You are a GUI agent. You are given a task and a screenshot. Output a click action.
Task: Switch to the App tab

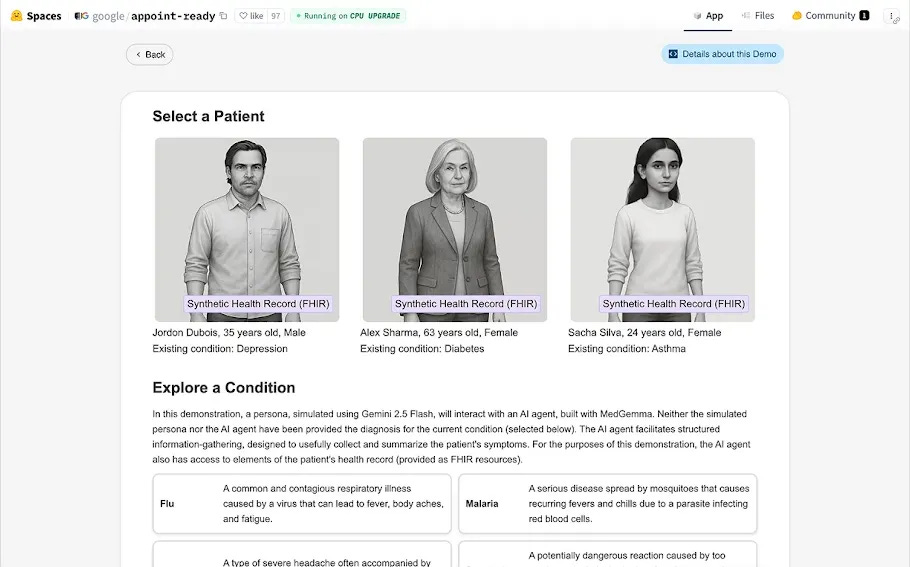click(708, 16)
